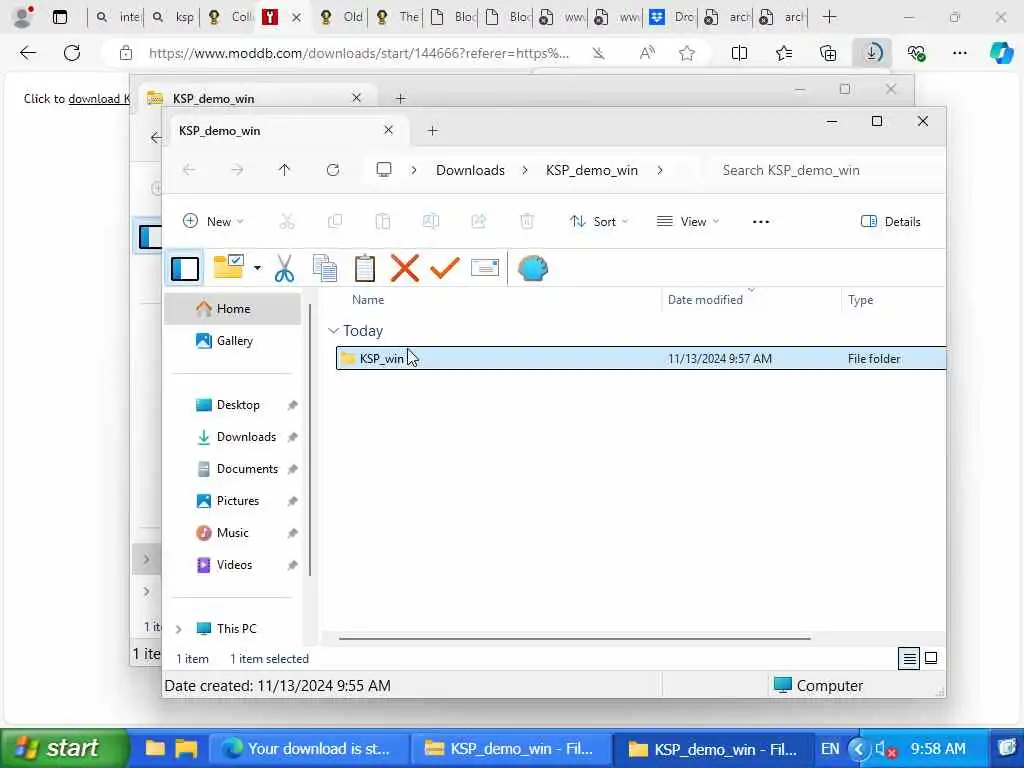
Task: Add a new tab in front Explorer window
Action: tap(432, 131)
